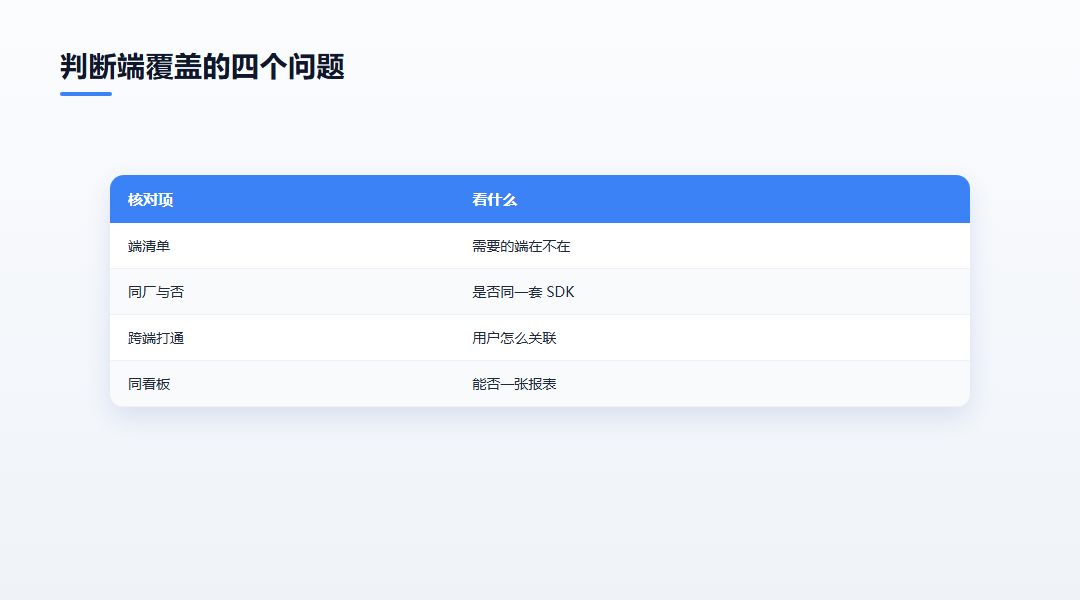This screenshot has height=600, width=1080.
Task: Select the 端清单 table cell
Action: (x=282, y=246)
